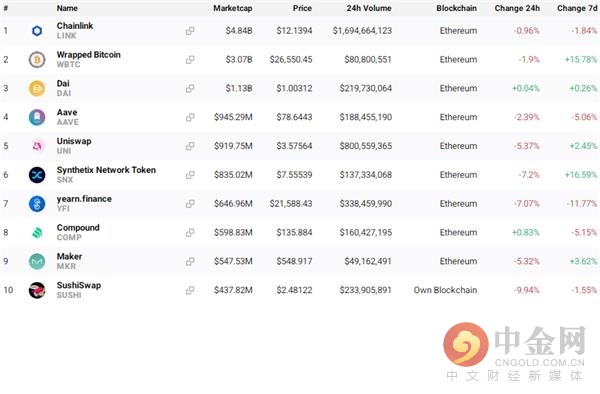Click the blue yearn.finance logo icon
Viewport: 600px width, 394px height.
coord(37,204)
